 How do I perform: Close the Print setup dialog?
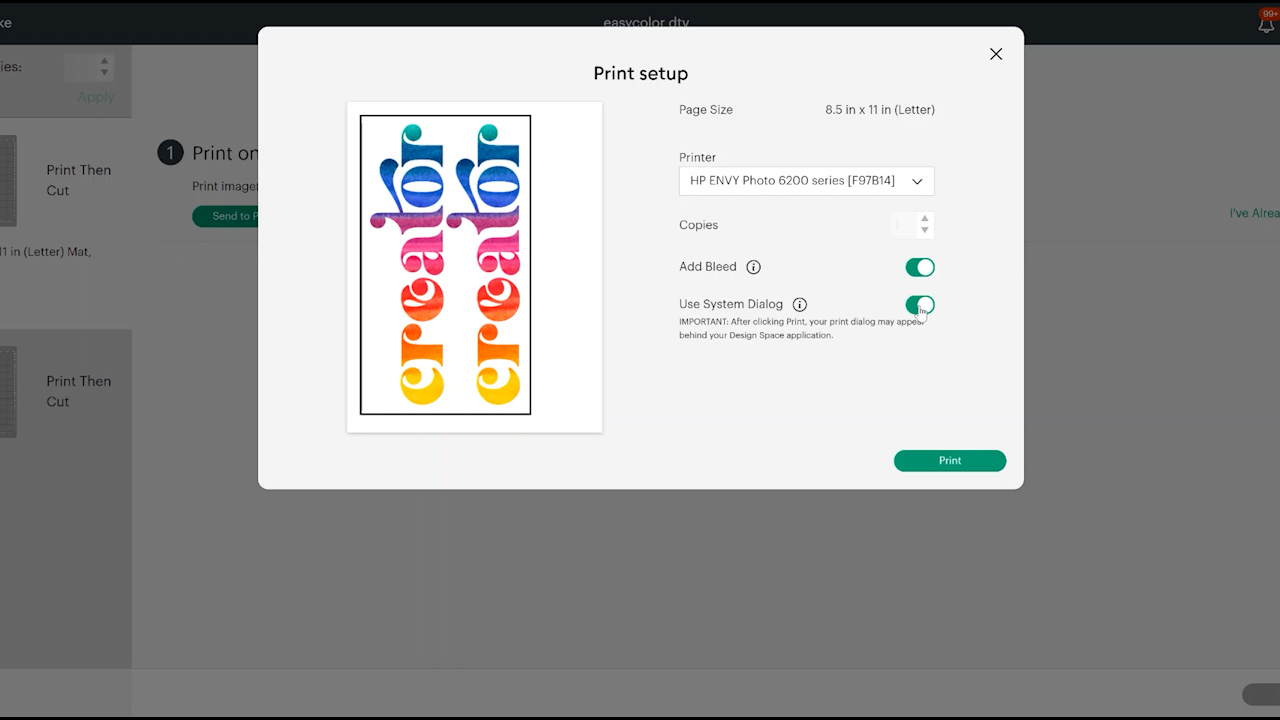point(996,54)
